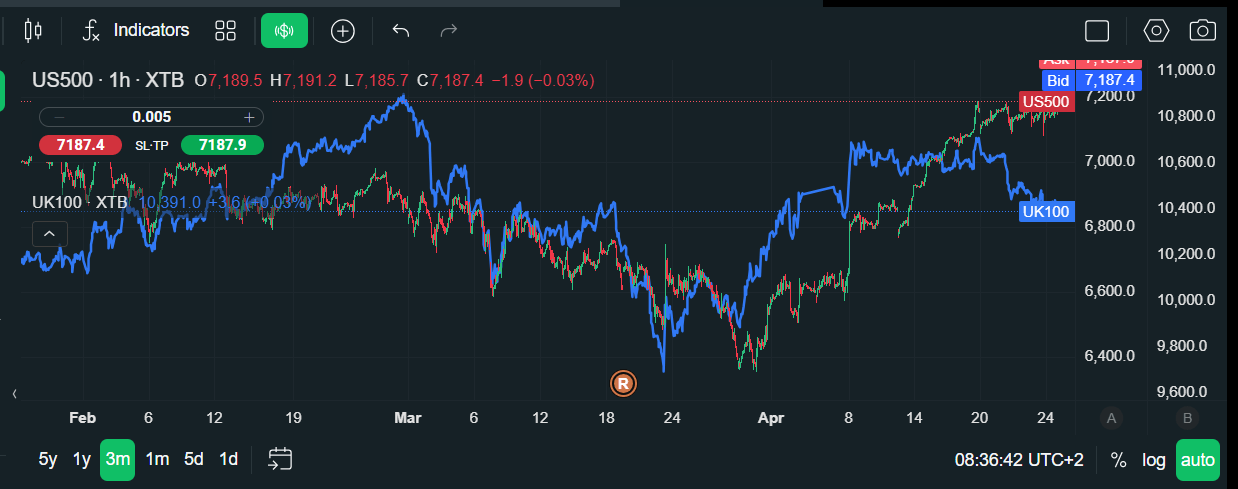1238x489 pixels.
Task: Click the red 7187.4 sell button
Action: 80,145
